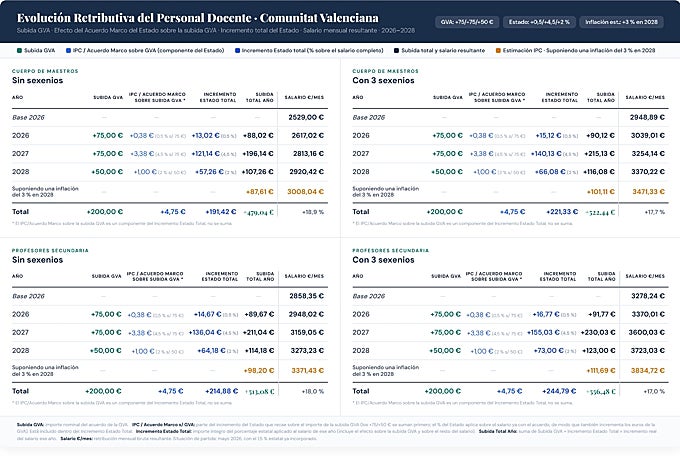Click the 3723,03 € salary for 2028
680x476 pixels.
coord(647,350)
